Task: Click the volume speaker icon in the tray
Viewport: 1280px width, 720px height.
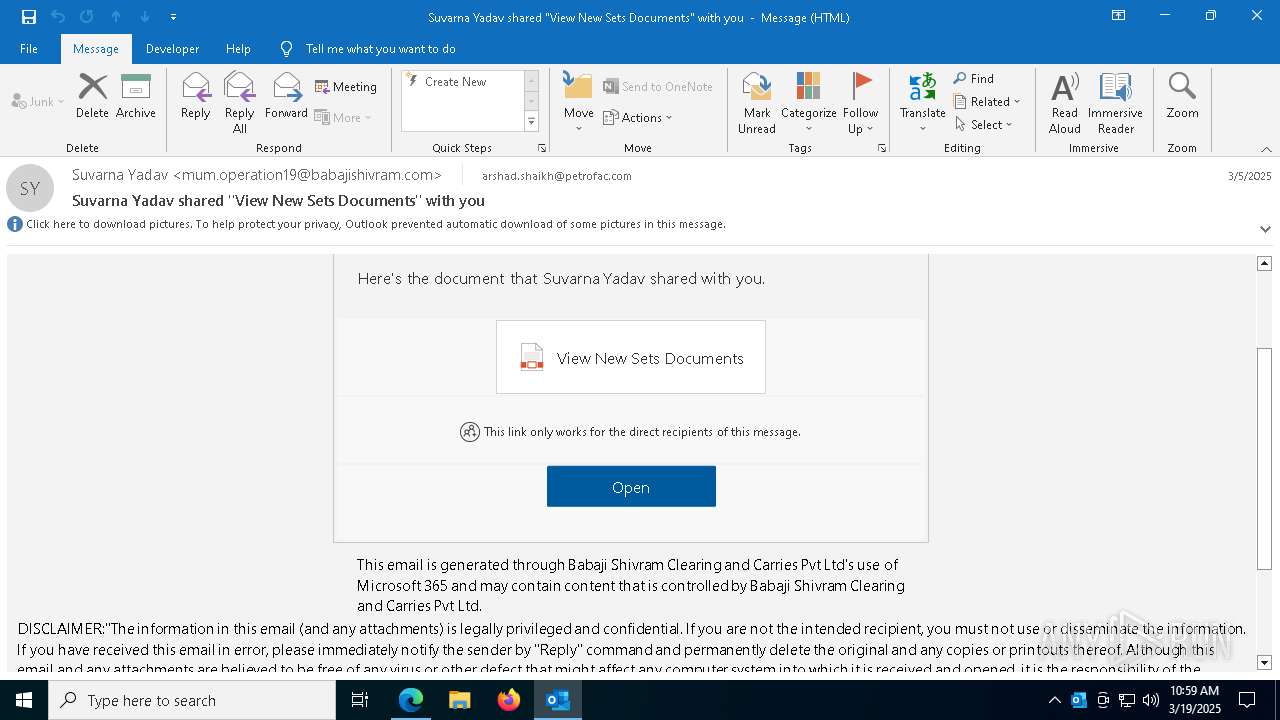Action: pos(1151,700)
